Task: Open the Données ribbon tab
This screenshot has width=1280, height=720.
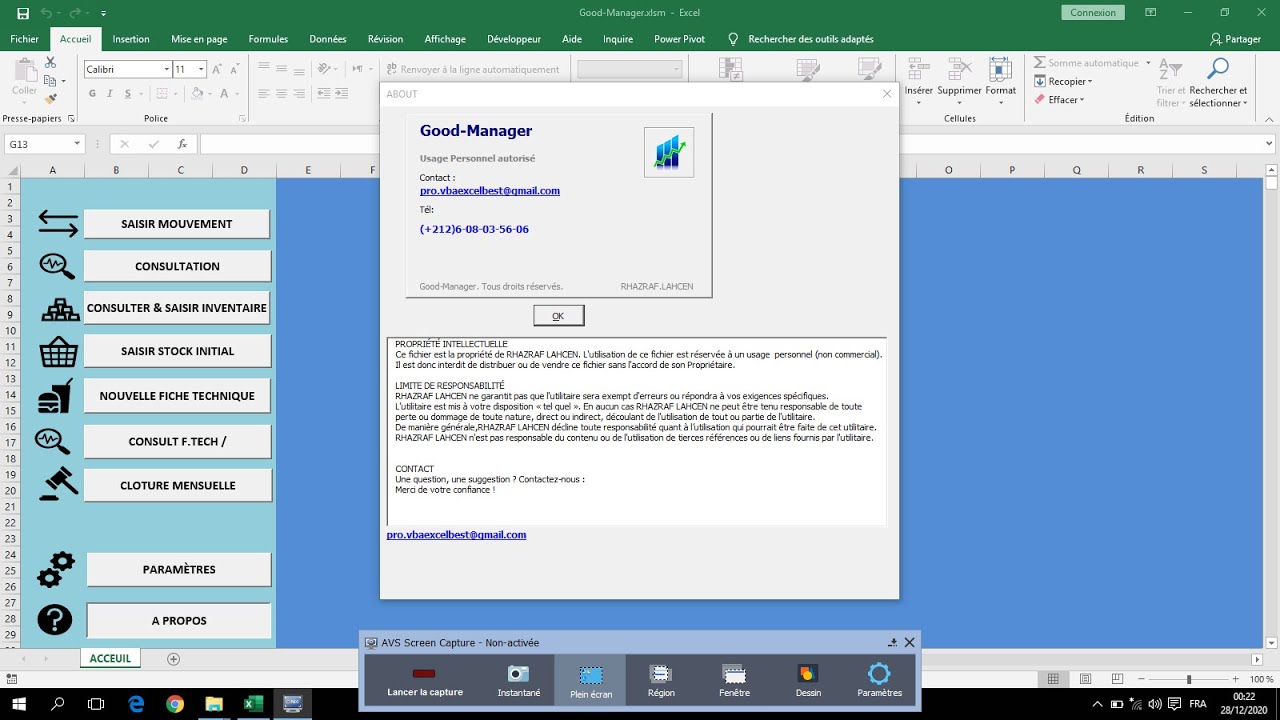Action: point(328,39)
